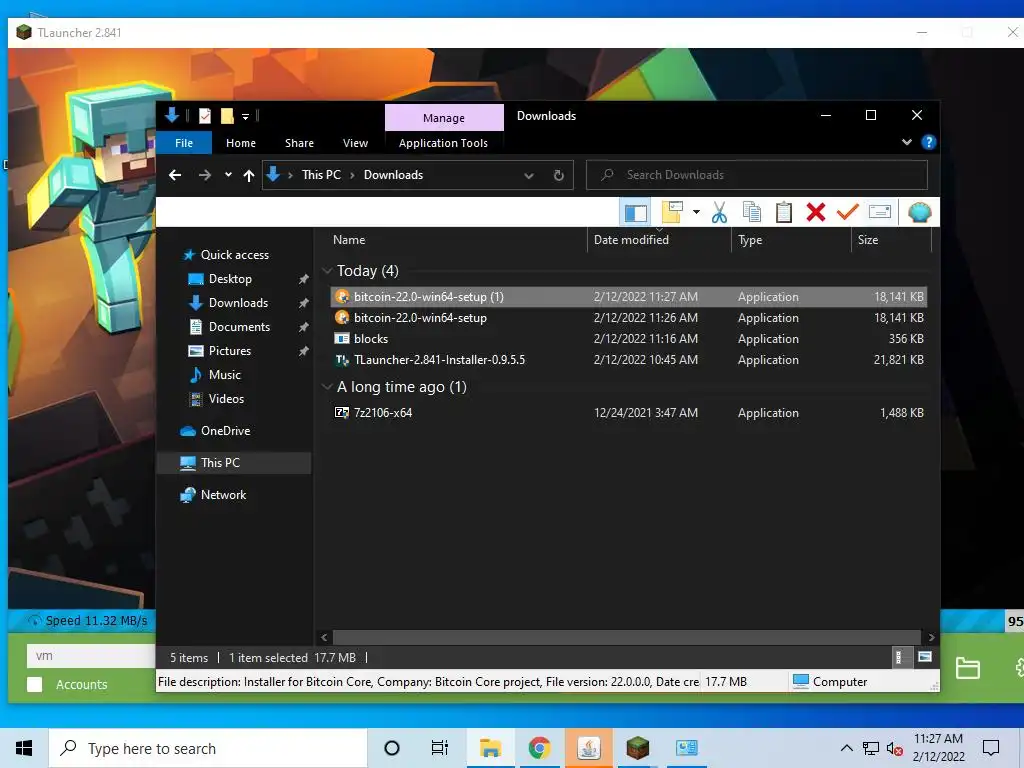Screen dimensions: 1024x768
Task: Click the Paste clipboard icon in toolbar
Action: tap(784, 213)
